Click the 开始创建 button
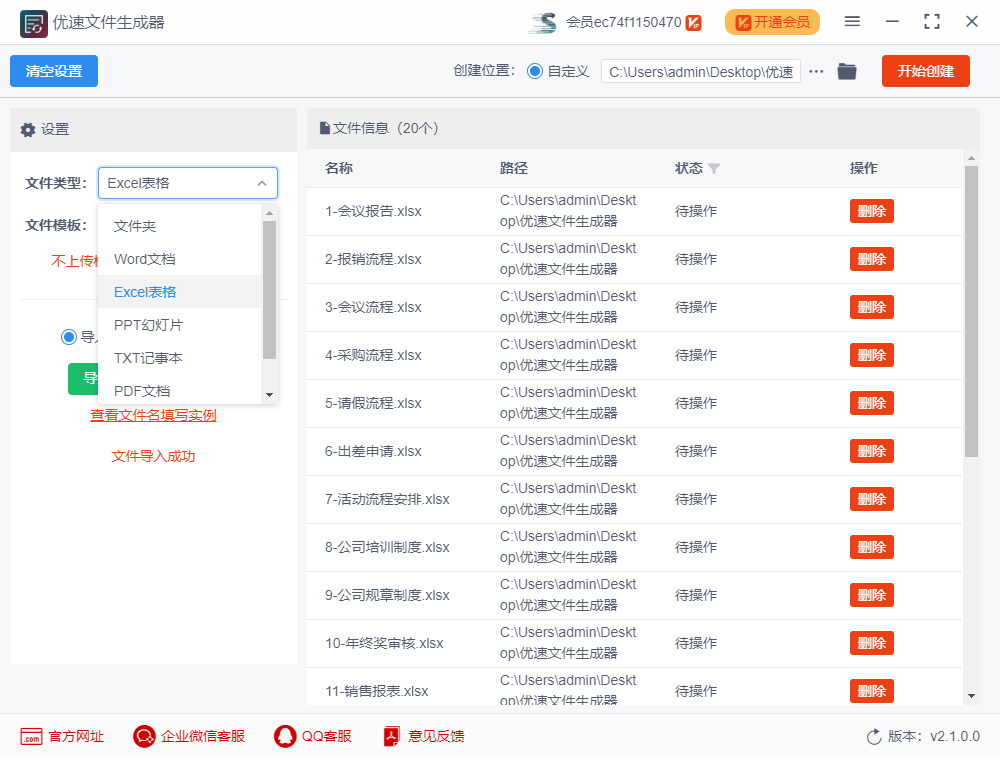Viewport: 1000px width, 760px height. tap(925, 71)
